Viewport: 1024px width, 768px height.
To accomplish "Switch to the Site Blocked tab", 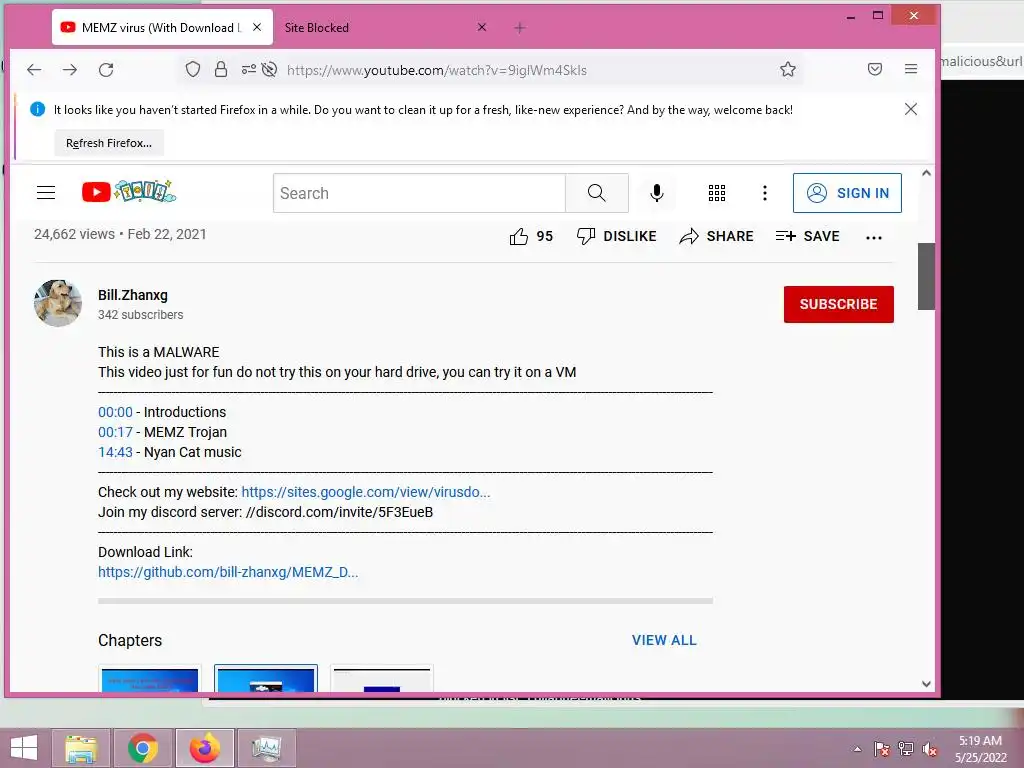I will [x=317, y=27].
